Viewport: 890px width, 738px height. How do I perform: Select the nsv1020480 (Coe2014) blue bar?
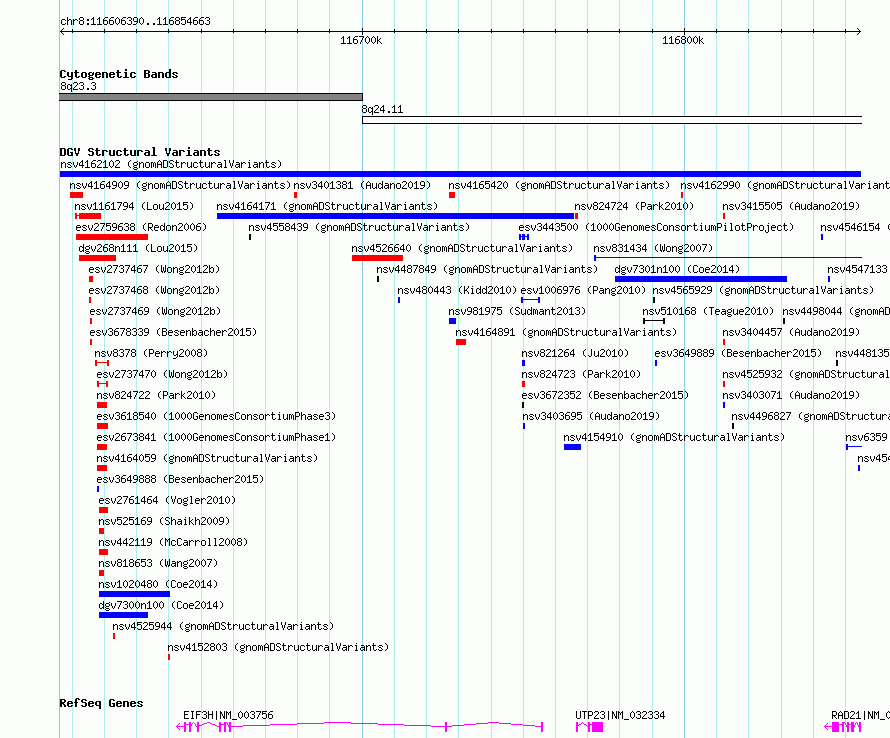(134, 594)
